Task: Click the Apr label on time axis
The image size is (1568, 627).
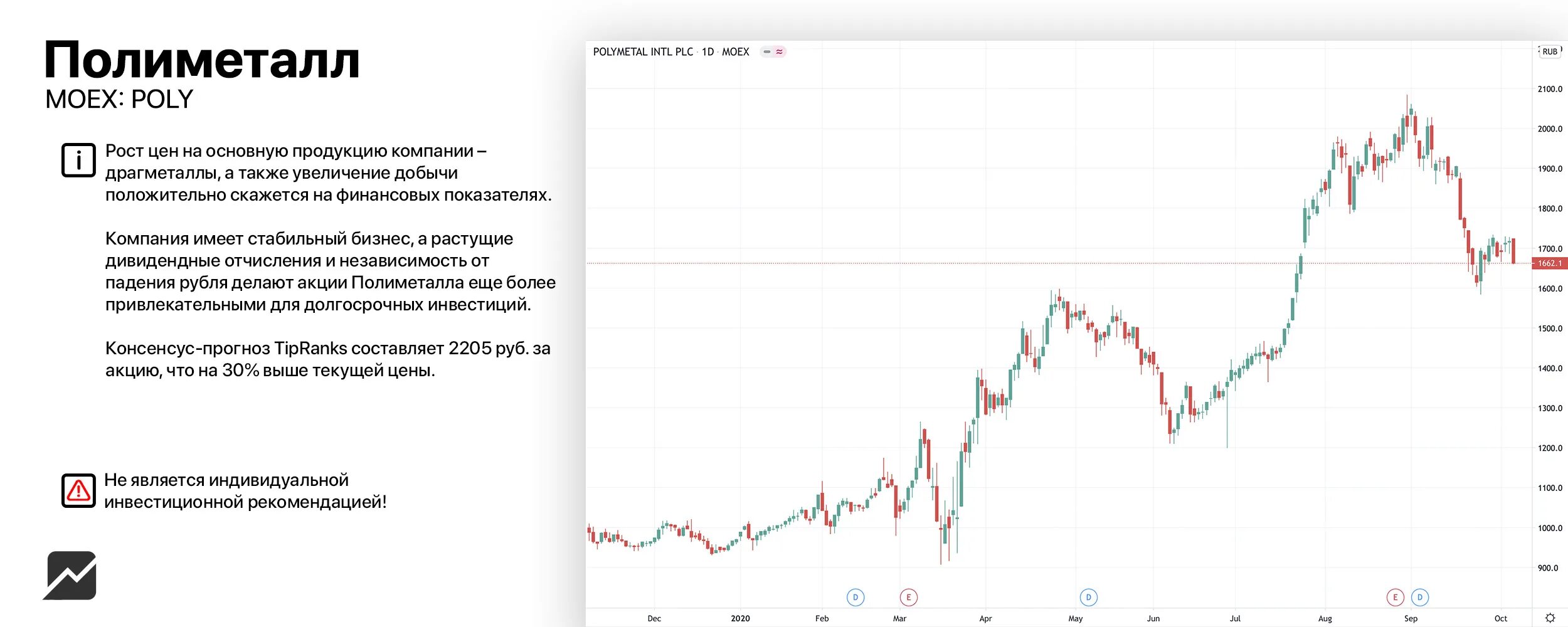Action: pyautogui.click(x=985, y=618)
